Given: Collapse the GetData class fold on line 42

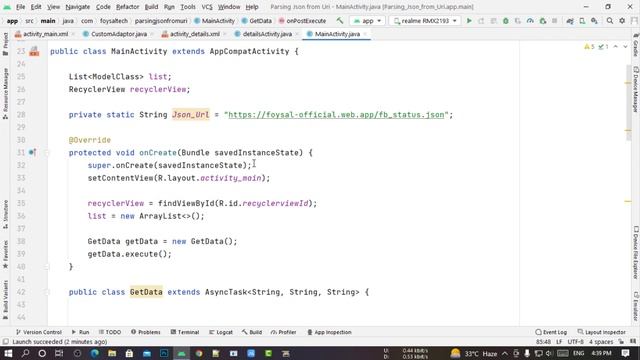Looking at the screenshot, I should (47, 292).
